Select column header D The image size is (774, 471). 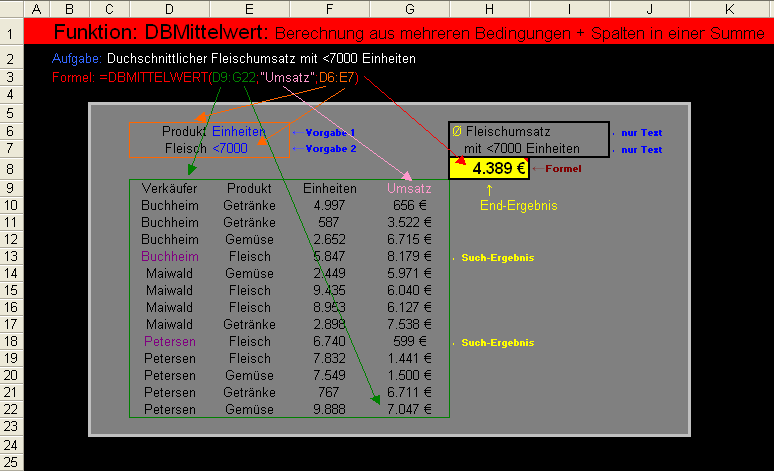coord(169,9)
